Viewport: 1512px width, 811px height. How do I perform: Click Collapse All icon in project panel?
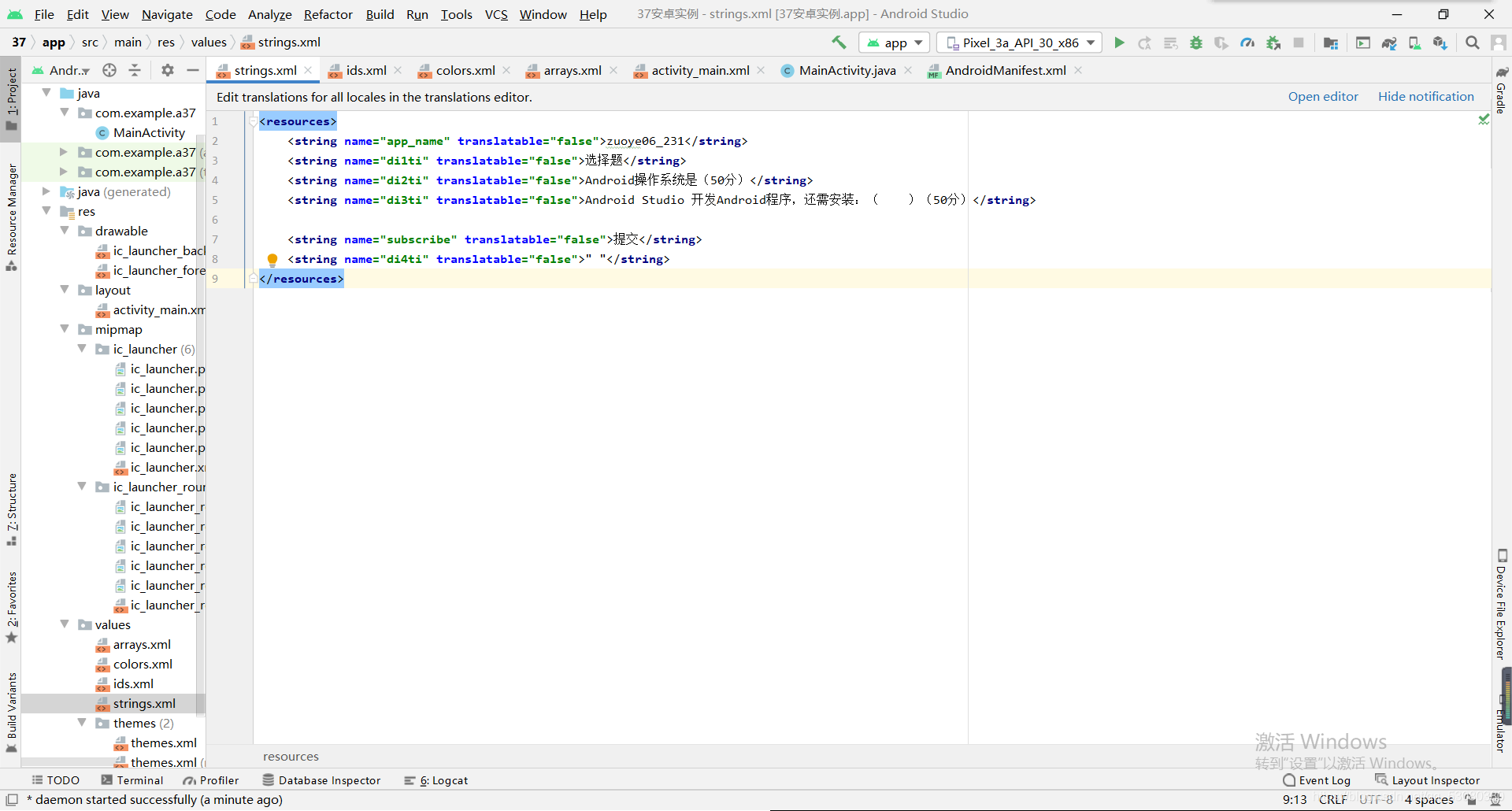point(135,70)
